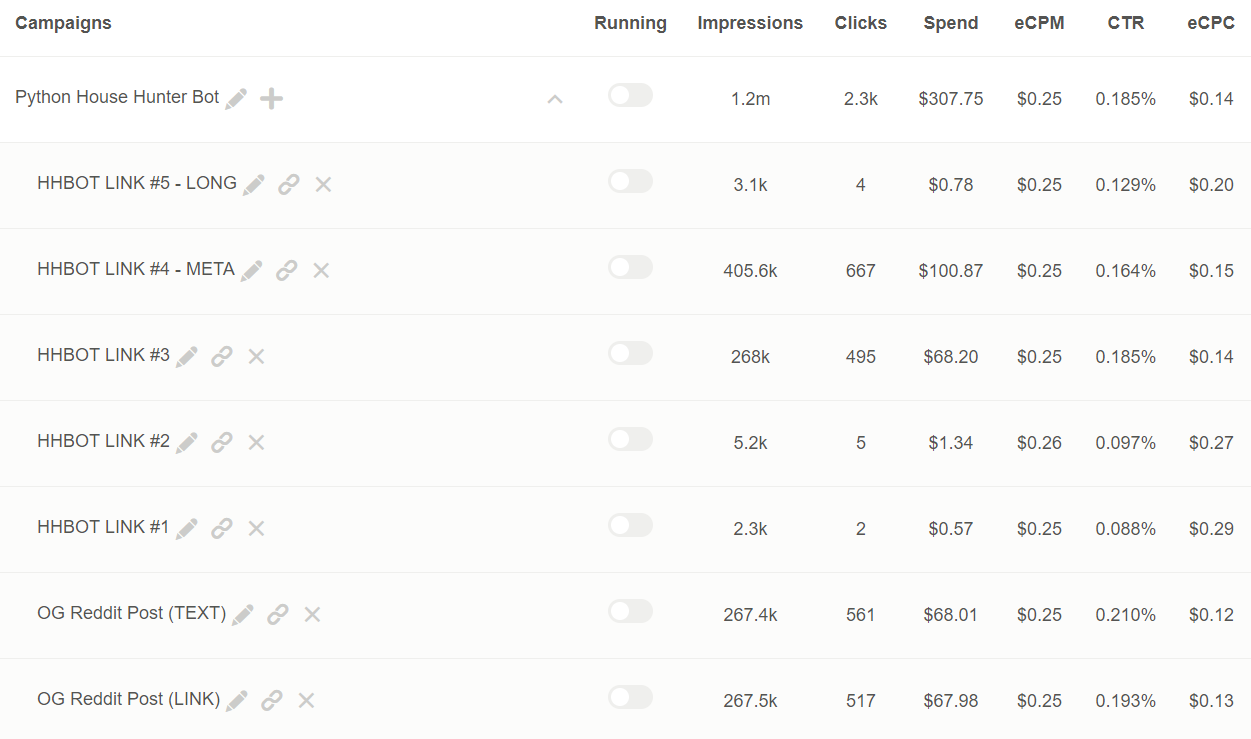Copy link of HHBOT LINK #4 - META
The image size is (1251, 739).
point(287,270)
